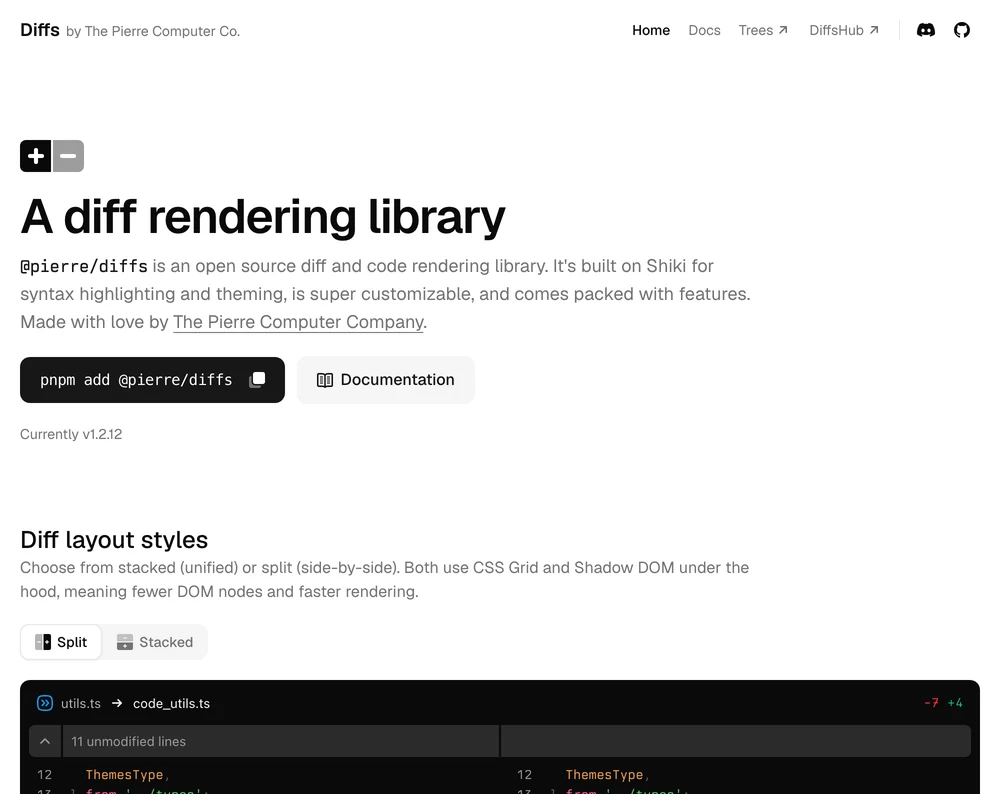1000x794 pixels.
Task: Expand the 11 unmodified lines chevron
Action: [45, 741]
